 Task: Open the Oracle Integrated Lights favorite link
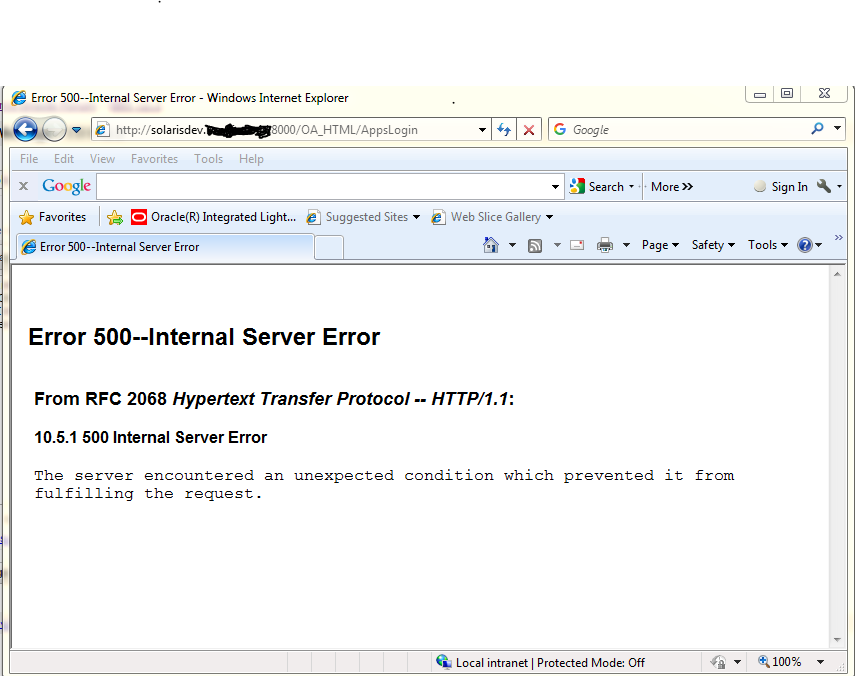[x=214, y=217]
